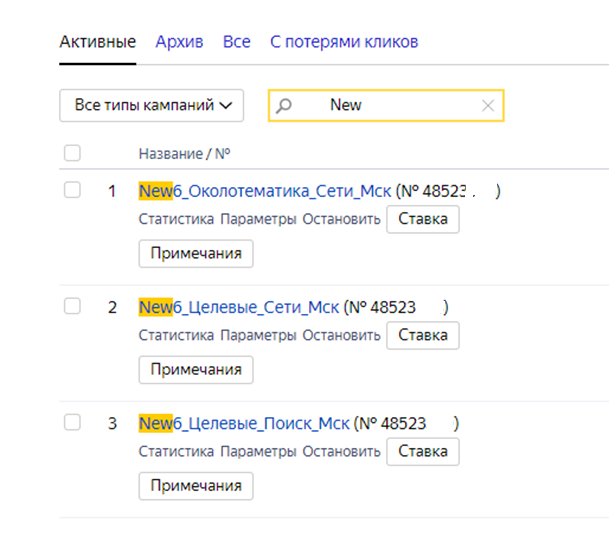Click Ставка button for Околотематика campaign

[x=423, y=219]
